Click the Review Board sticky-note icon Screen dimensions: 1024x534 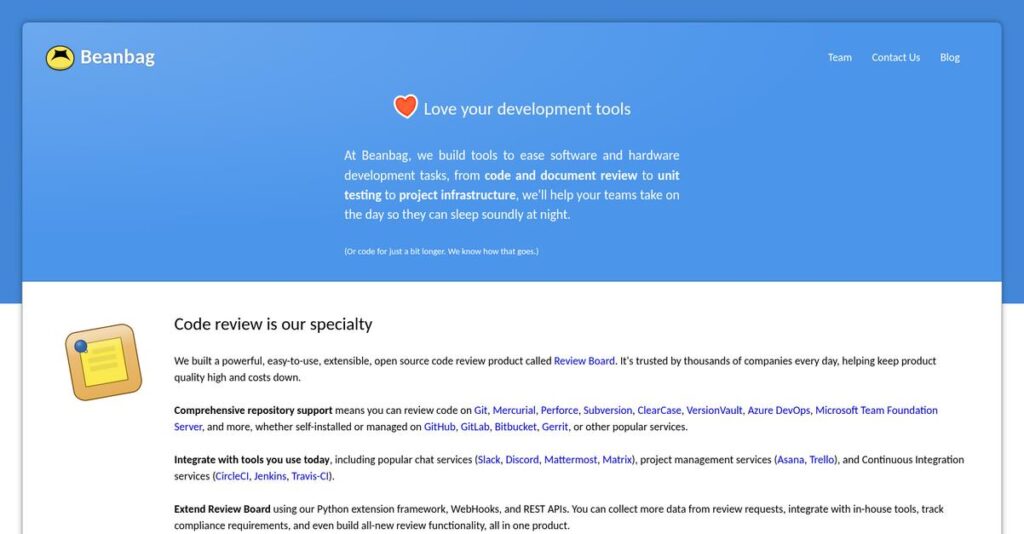tap(103, 362)
